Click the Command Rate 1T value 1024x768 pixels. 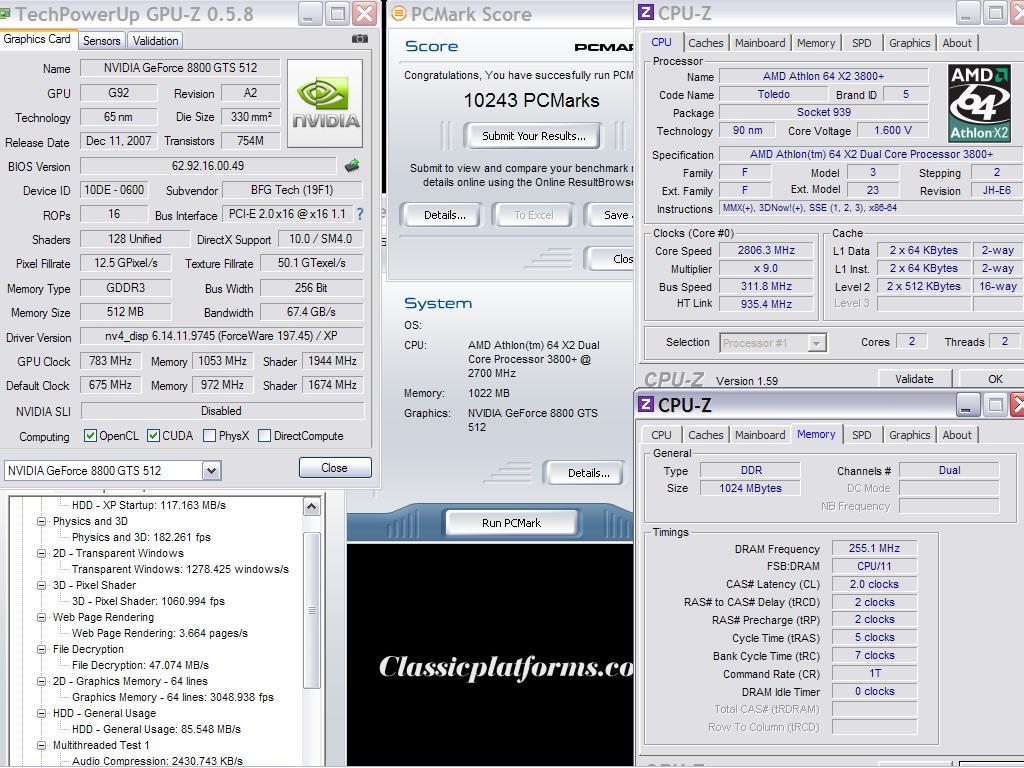874,673
